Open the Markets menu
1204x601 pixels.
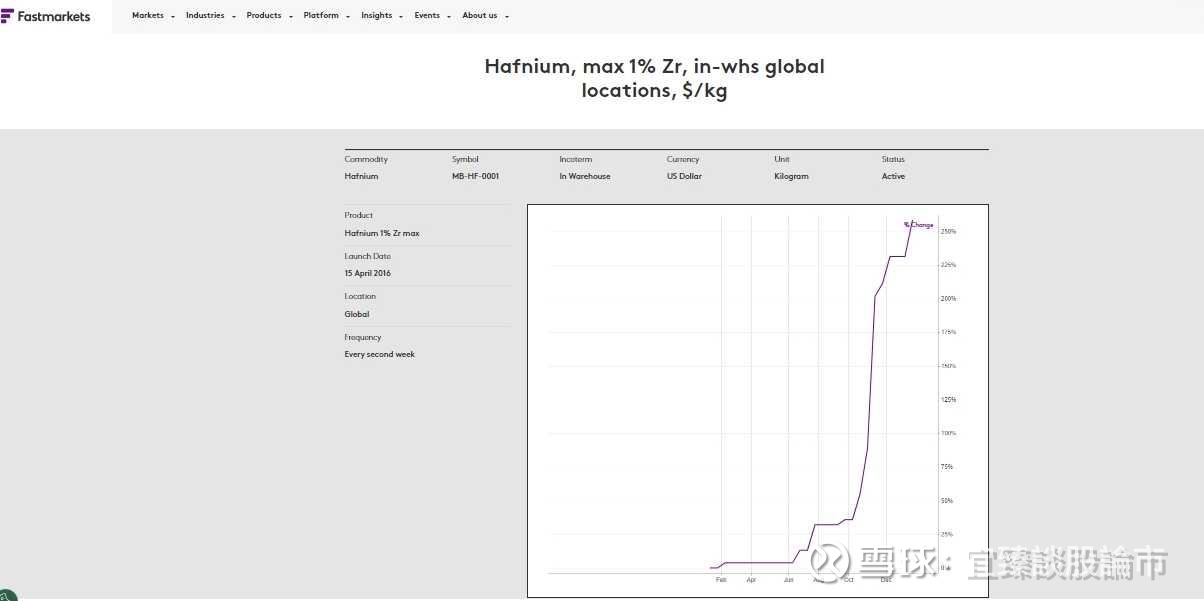(153, 16)
